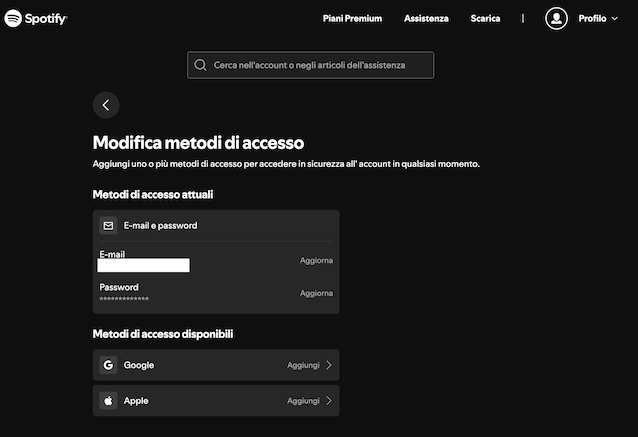This screenshot has height=437, width=638.
Task: Click the Profilo label
Action: (x=592, y=18)
